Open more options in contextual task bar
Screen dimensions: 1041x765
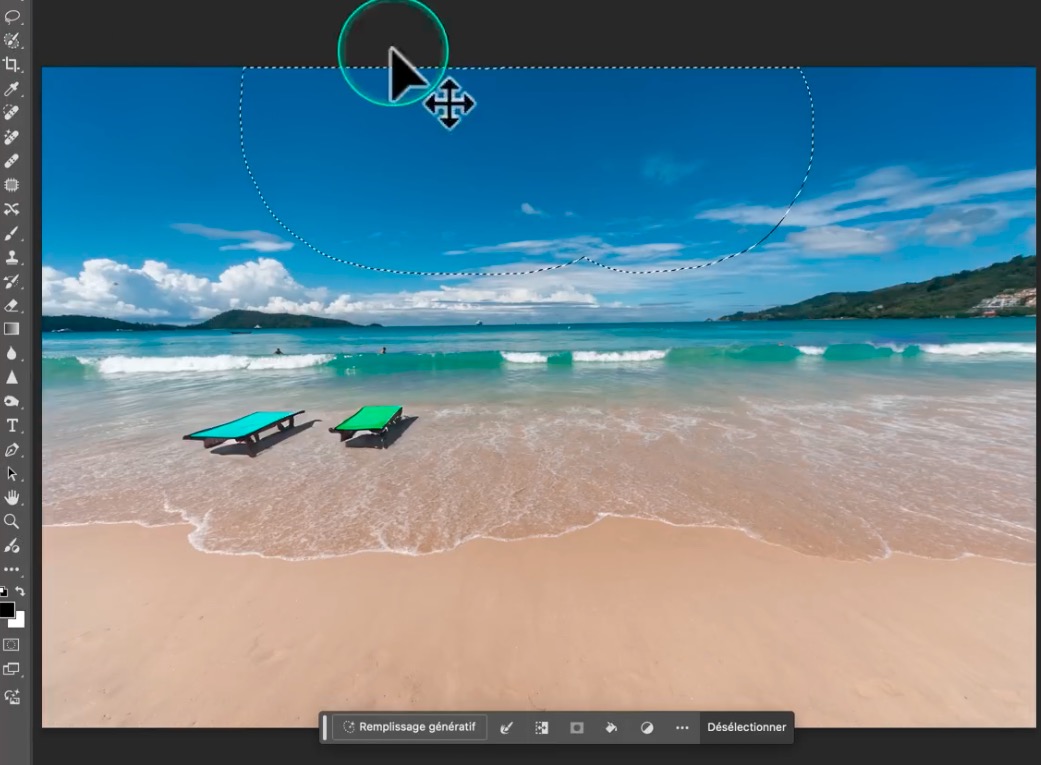[682, 728]
